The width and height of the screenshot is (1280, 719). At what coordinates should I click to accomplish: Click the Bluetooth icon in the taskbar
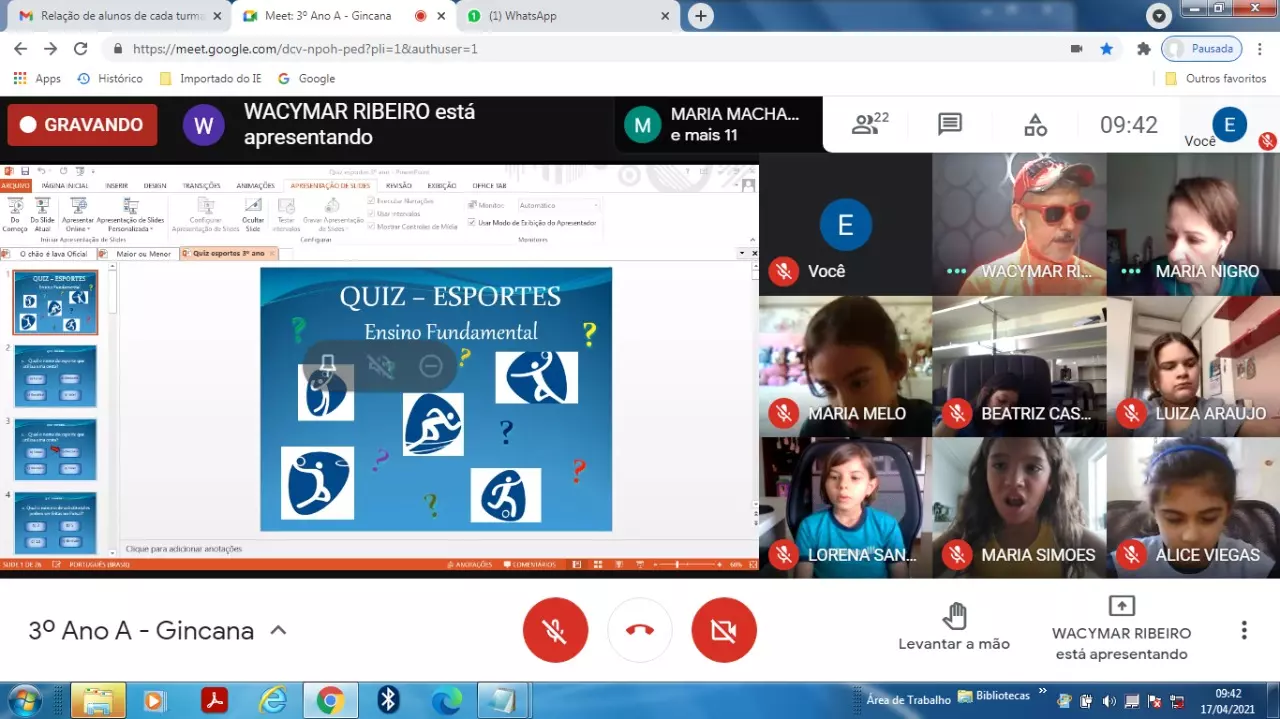pos(388,700)
